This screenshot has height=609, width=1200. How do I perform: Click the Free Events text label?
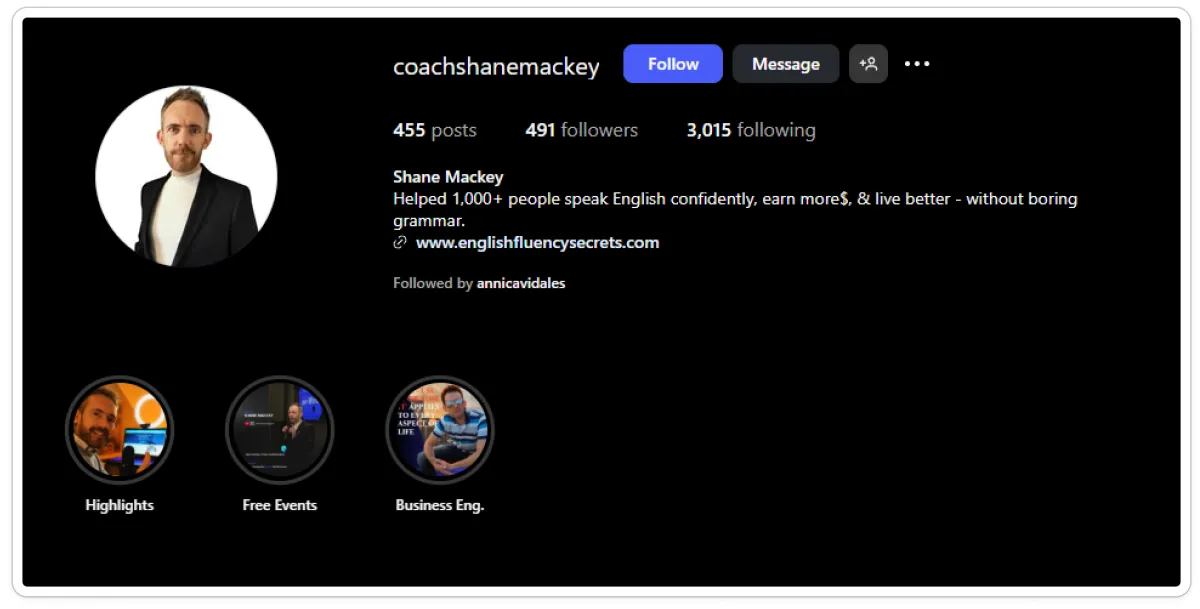tap(279, 505)
